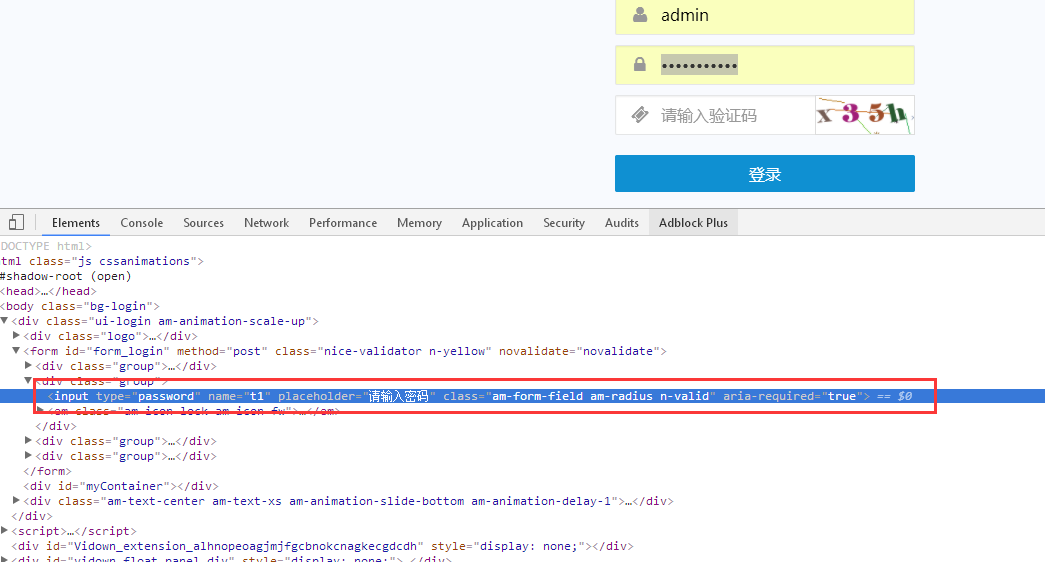Open the Elements tab
The image size is (1045, 562).
tap(76, 223)
